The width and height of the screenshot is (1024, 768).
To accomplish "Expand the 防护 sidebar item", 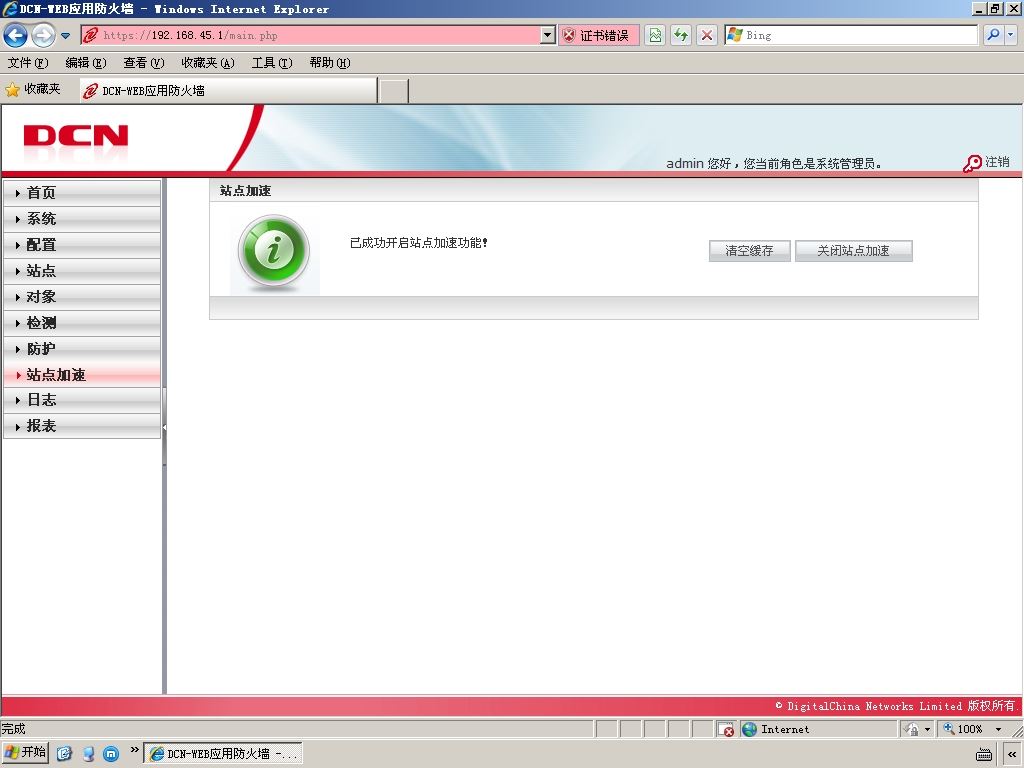I will [x=82, y=349].
